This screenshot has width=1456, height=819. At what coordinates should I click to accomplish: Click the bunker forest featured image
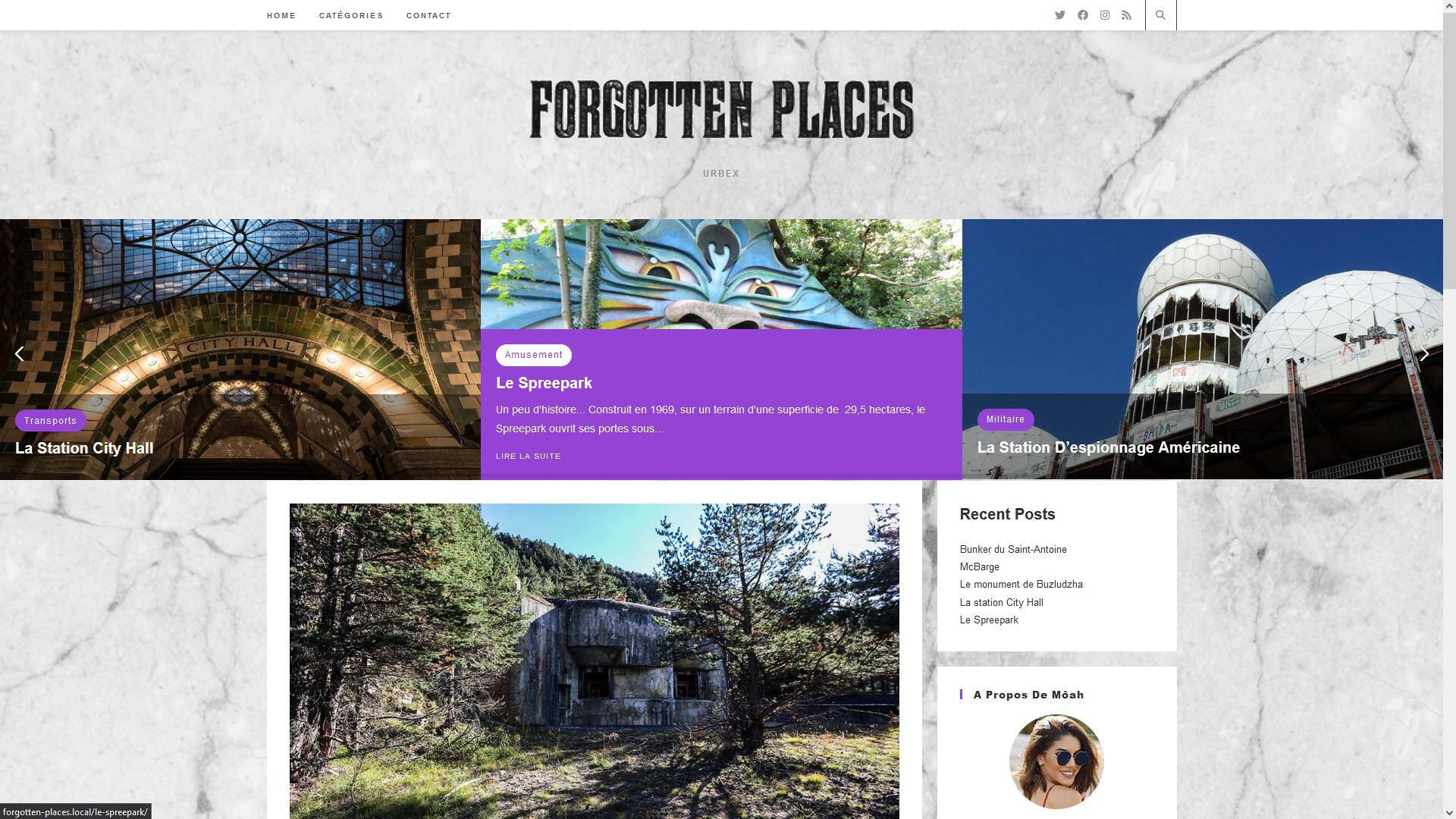595,661
